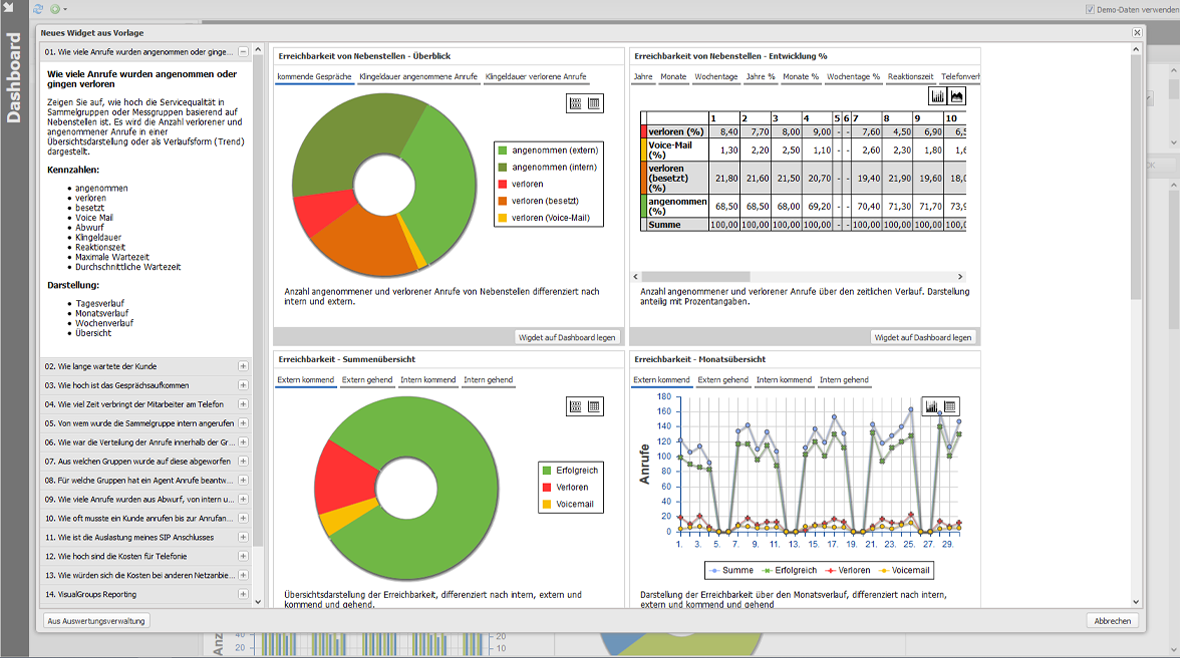This screenshot has height=658, width=1180.
Task: Select the table icon in Monatsübersicht widget
Action: [950, 407]
